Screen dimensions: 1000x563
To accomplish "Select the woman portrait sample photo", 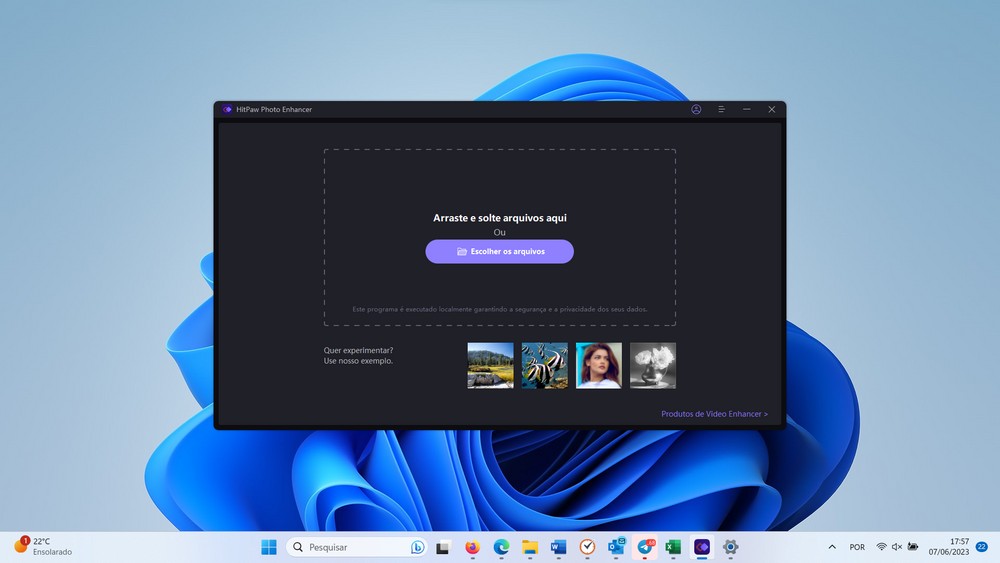I will 598,366.
